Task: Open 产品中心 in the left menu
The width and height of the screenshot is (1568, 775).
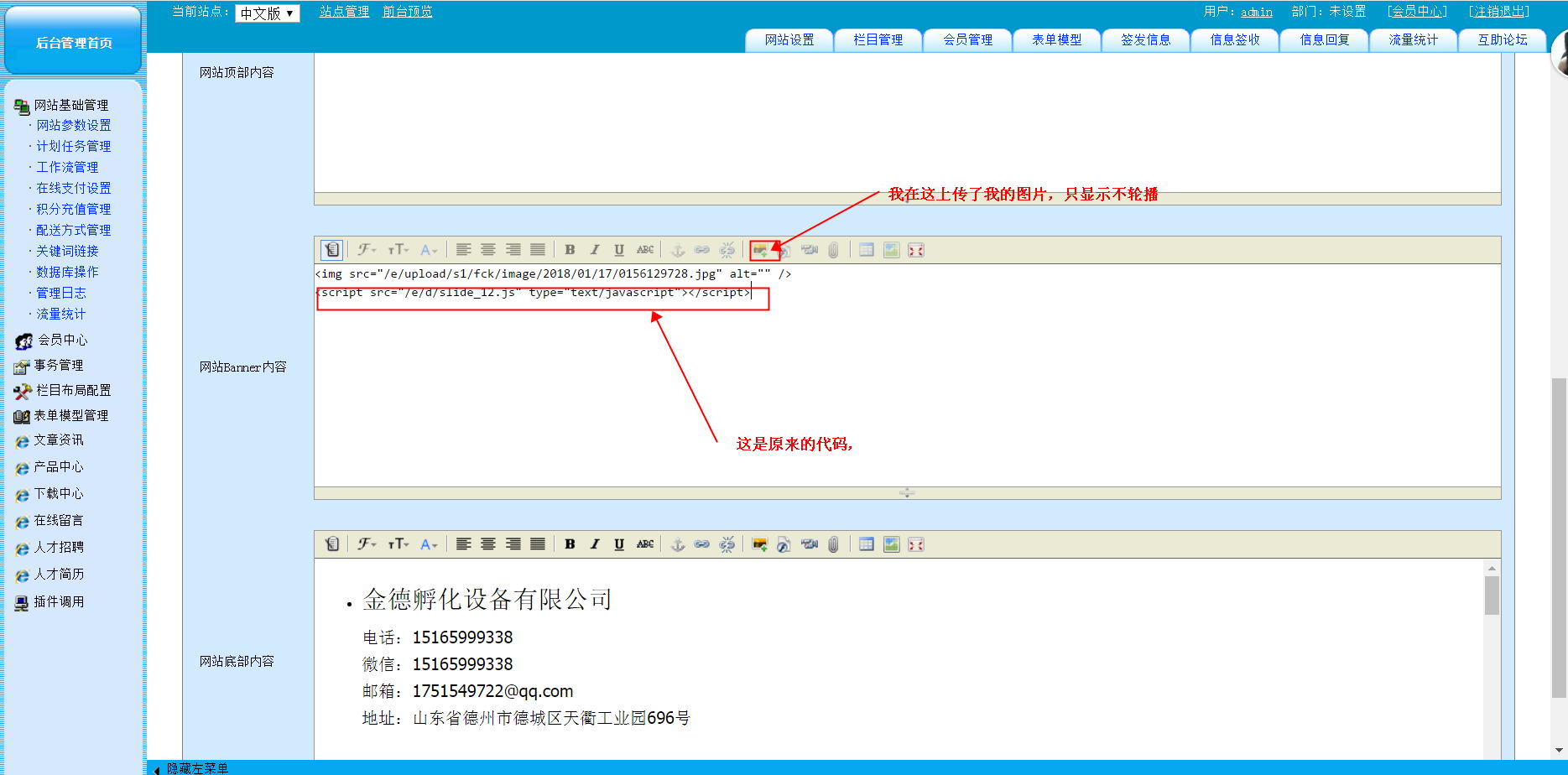Action: [x=59, y=467]
